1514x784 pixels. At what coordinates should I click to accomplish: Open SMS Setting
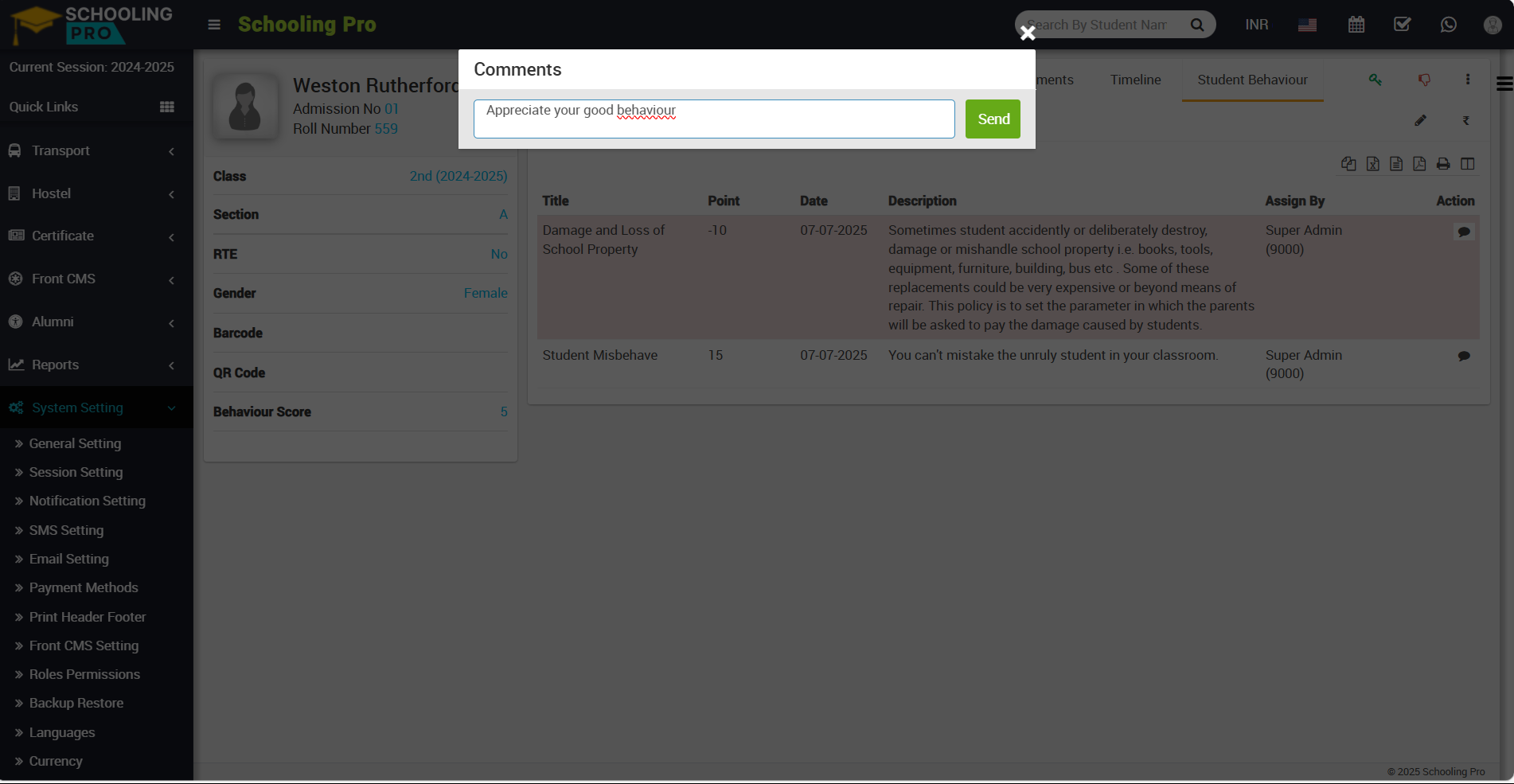tap(66, 530)
